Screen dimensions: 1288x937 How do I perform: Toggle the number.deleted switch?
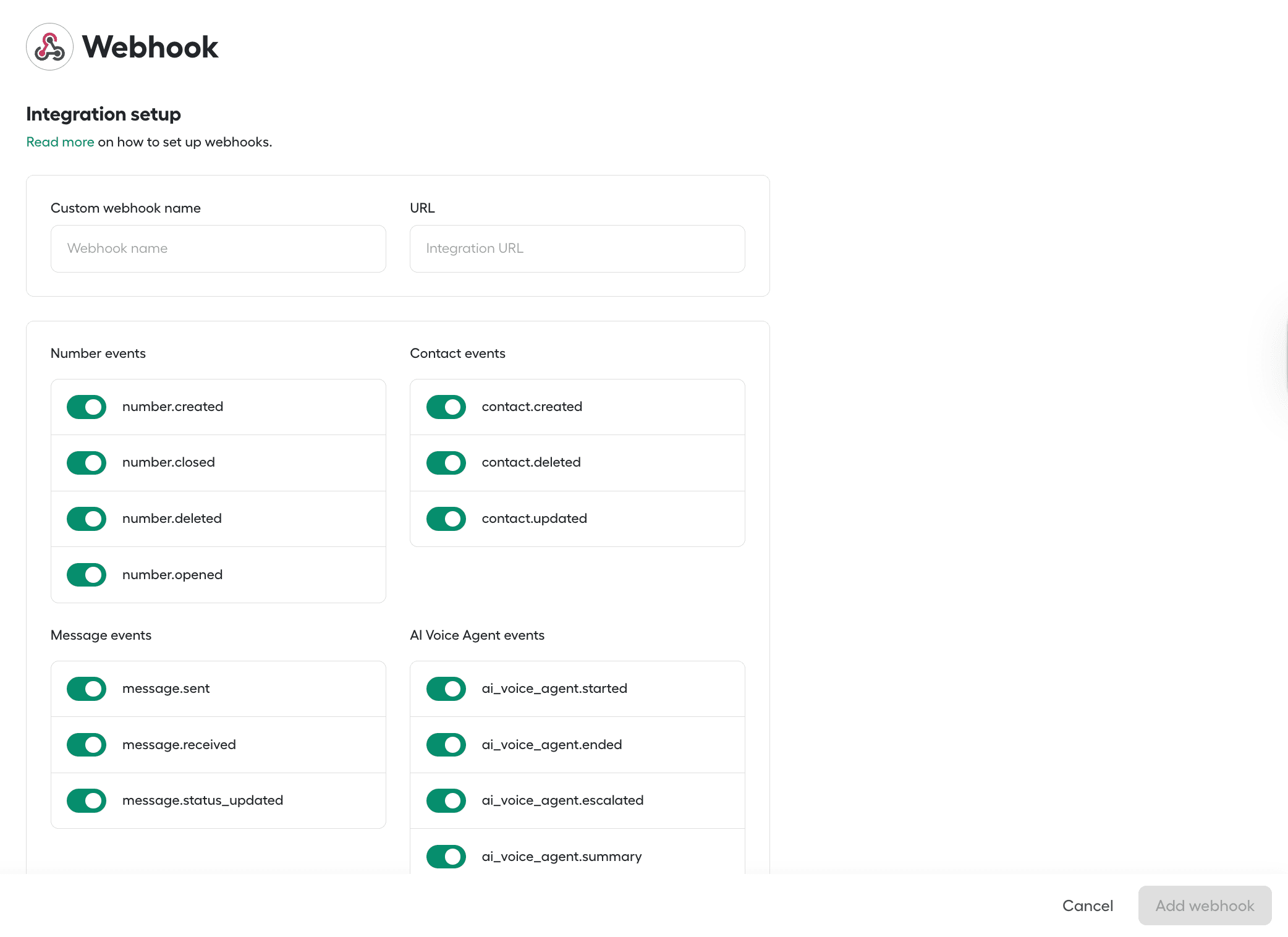(x=87, y=519)
